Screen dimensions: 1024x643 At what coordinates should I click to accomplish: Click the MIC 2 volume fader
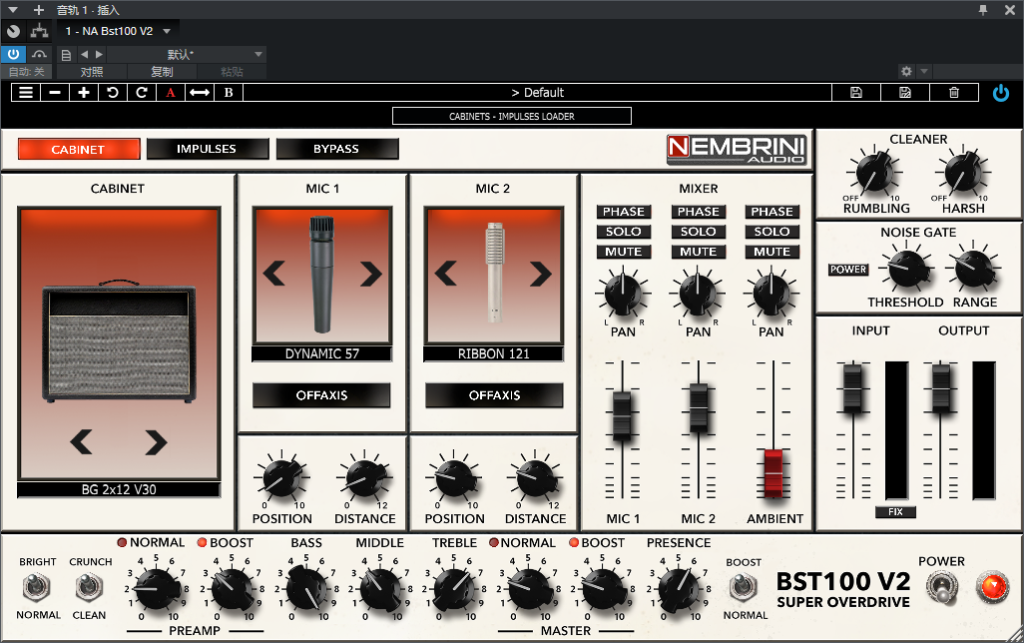(698, 406)
